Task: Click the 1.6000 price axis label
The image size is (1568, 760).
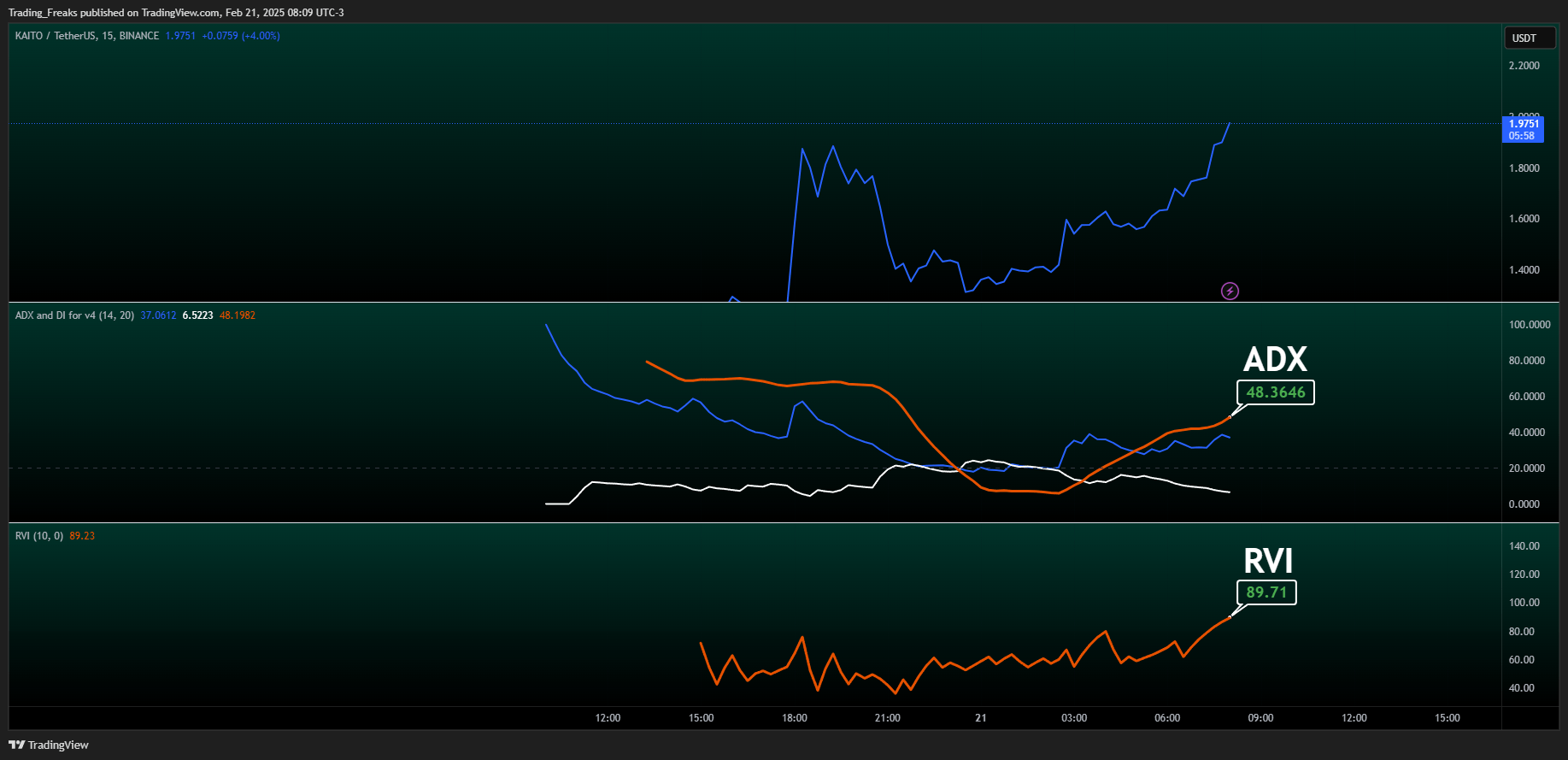Action: point(1524,219)
